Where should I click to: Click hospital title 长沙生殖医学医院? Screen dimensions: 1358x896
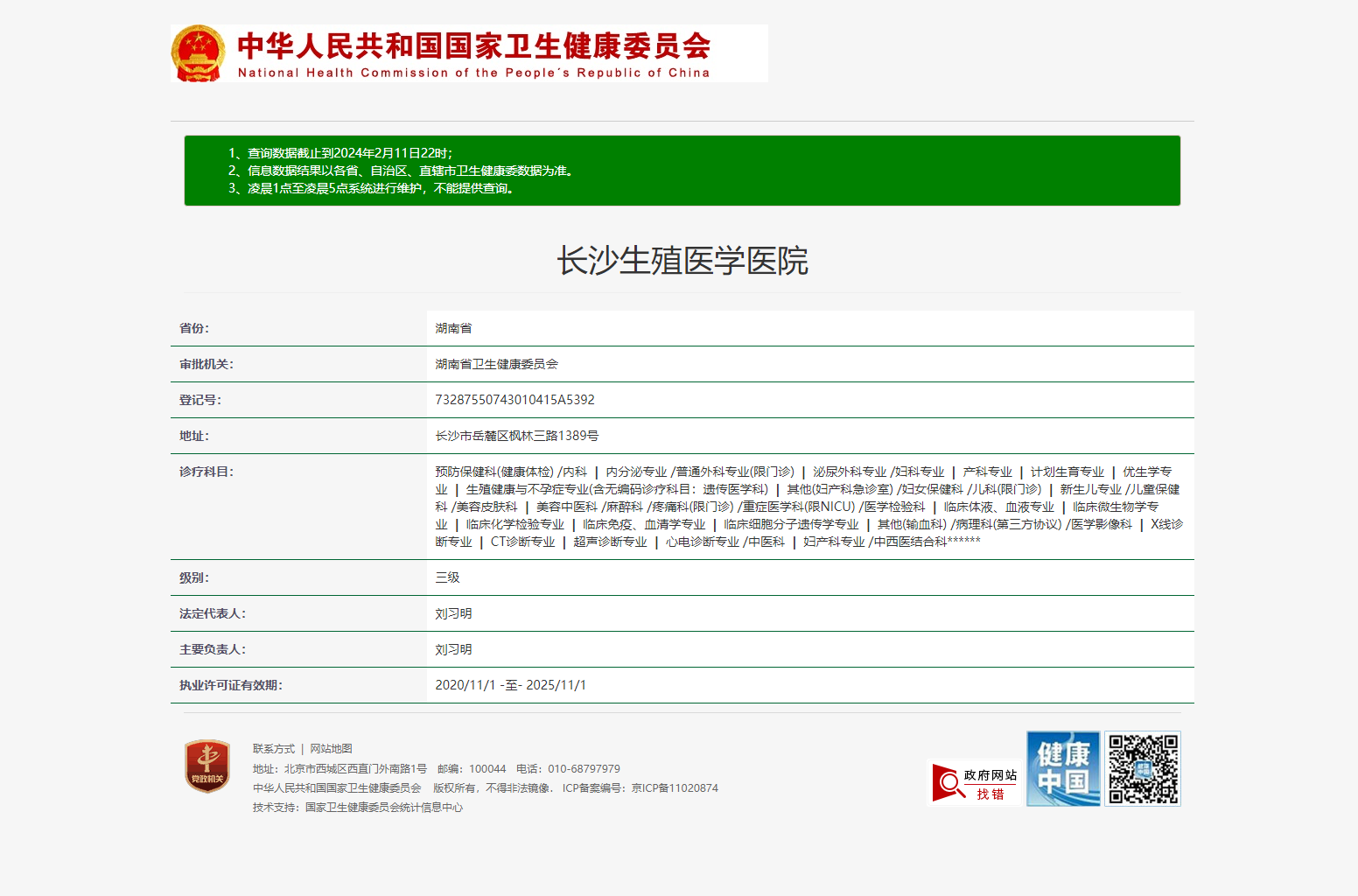pos(682,261)
